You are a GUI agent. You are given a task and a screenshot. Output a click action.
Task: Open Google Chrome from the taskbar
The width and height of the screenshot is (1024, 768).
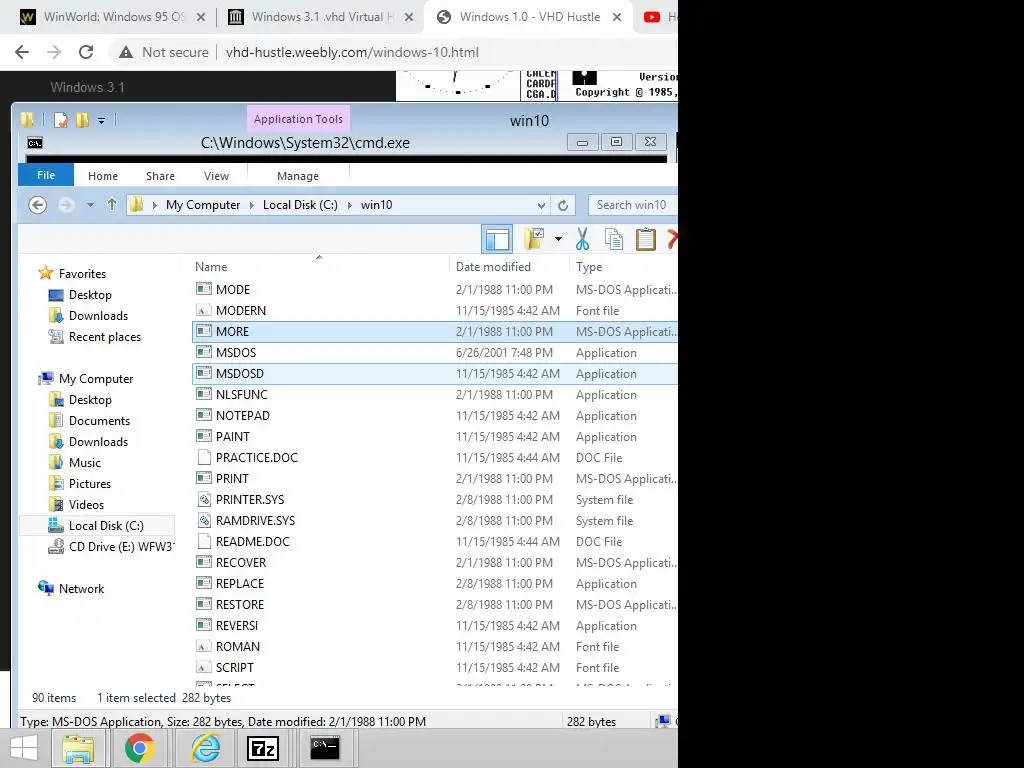click(140, 748)
